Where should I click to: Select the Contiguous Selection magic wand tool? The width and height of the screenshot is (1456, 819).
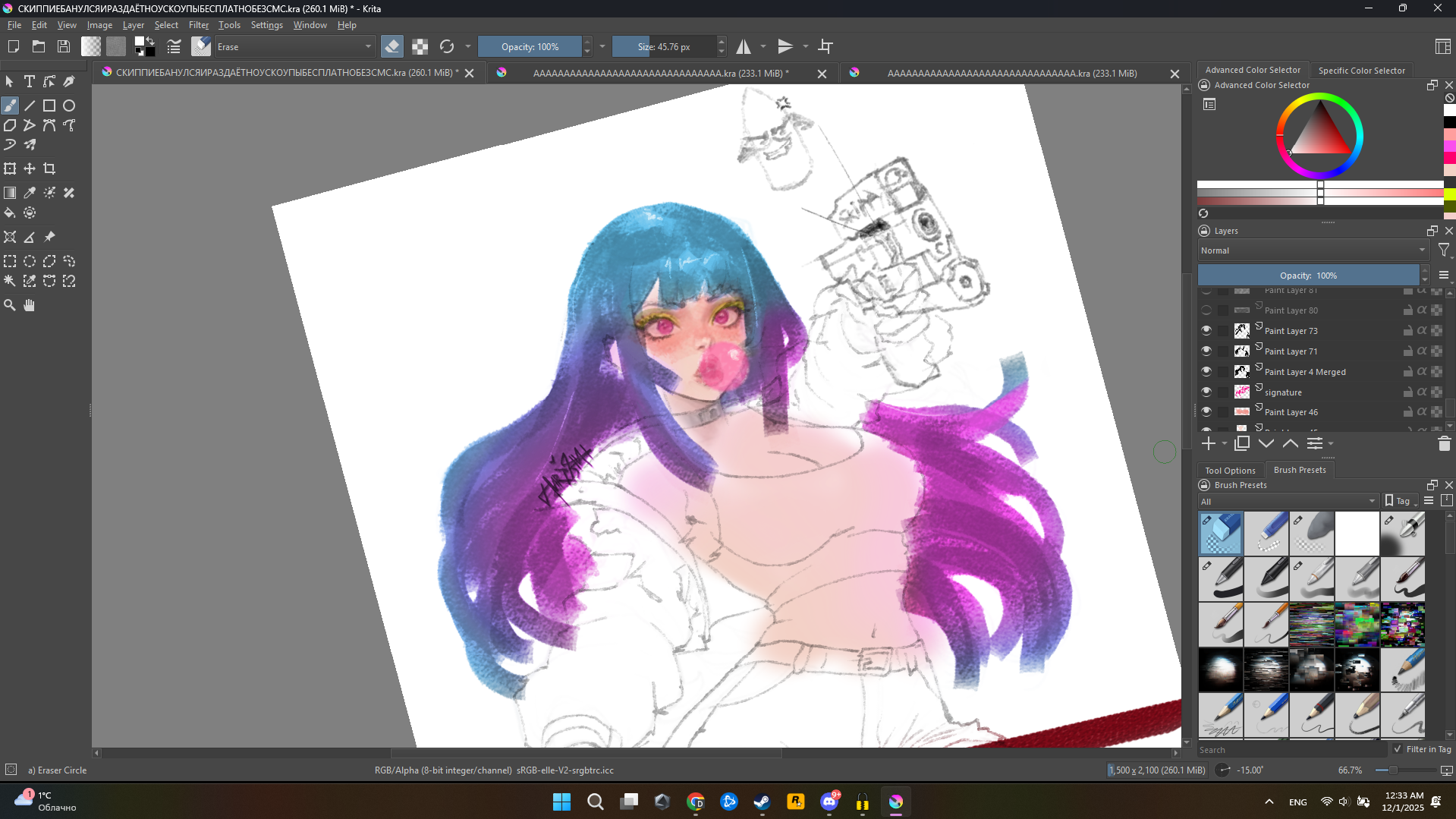pos(10,281)
